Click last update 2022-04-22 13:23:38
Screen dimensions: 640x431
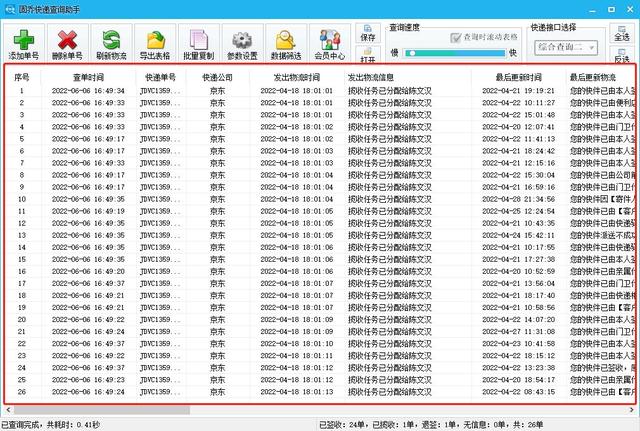(518, 368)
